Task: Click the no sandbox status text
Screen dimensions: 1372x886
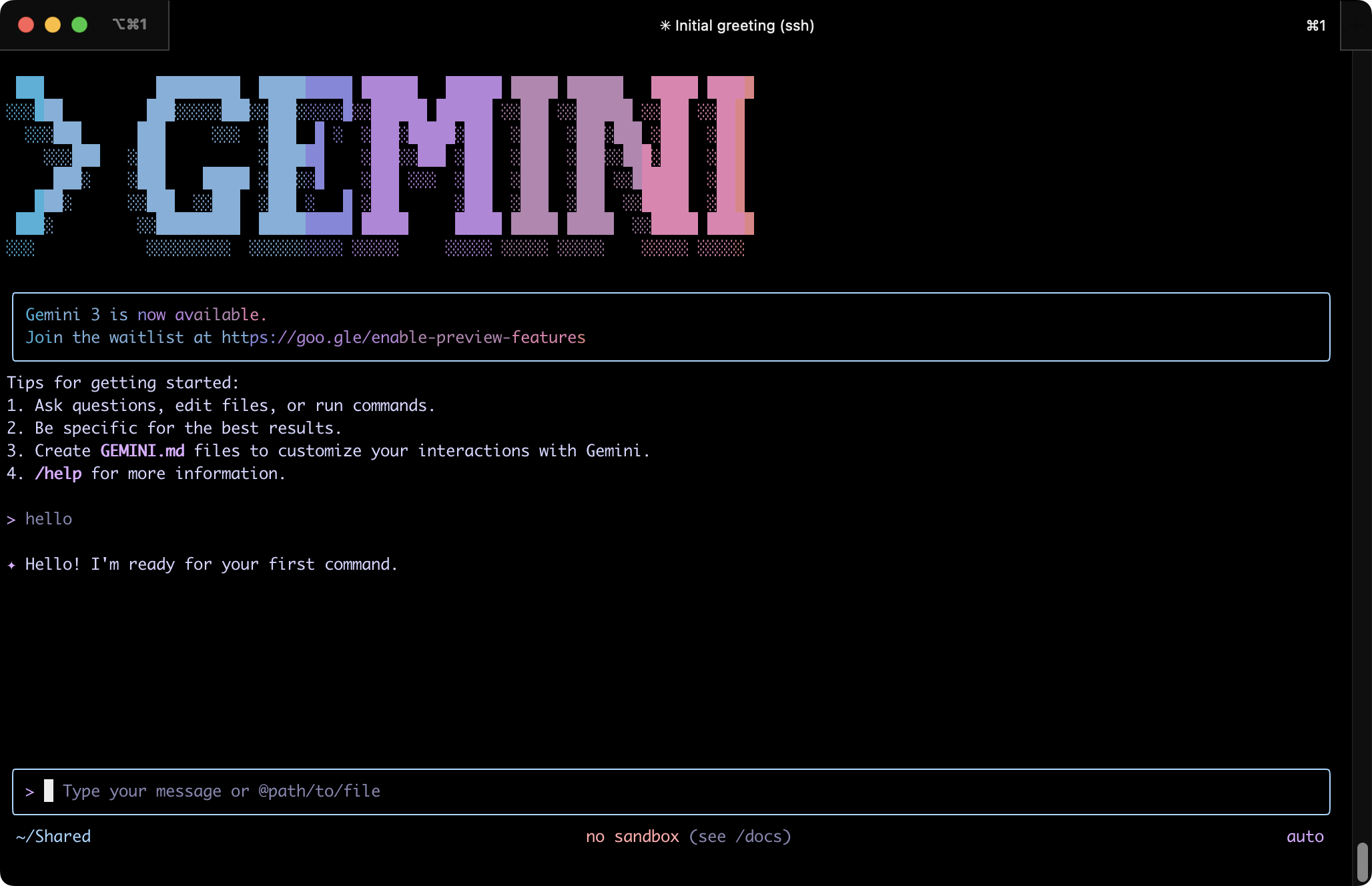Action: point(632,837)
